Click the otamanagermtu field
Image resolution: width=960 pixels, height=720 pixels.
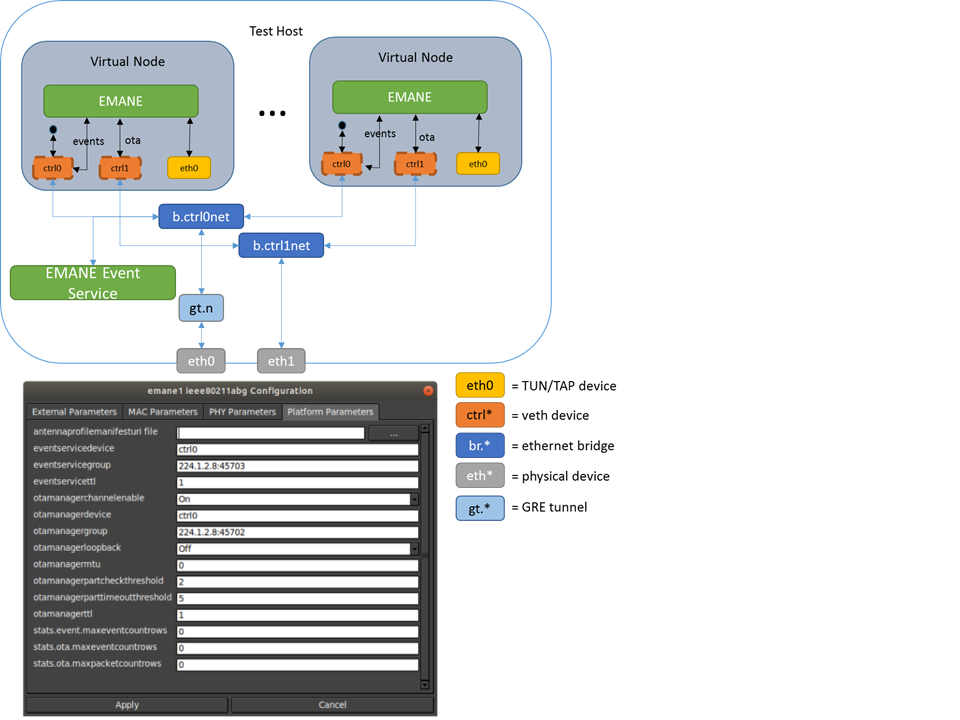tap(298, 565)
